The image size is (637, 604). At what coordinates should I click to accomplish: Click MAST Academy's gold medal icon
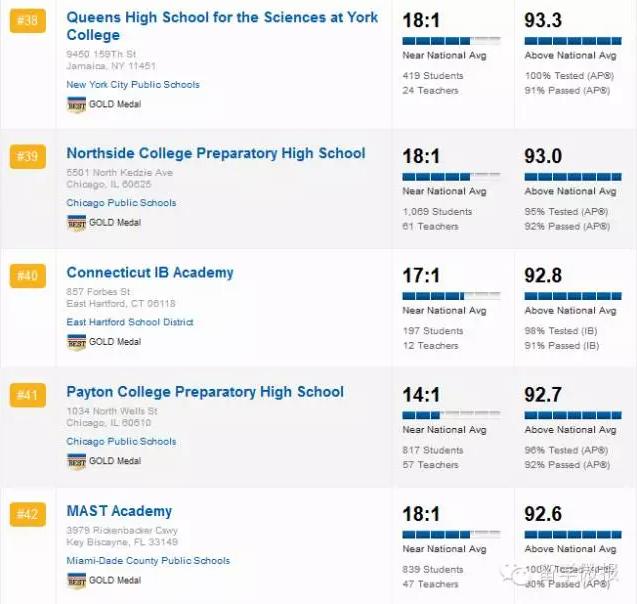coord(76,580)
